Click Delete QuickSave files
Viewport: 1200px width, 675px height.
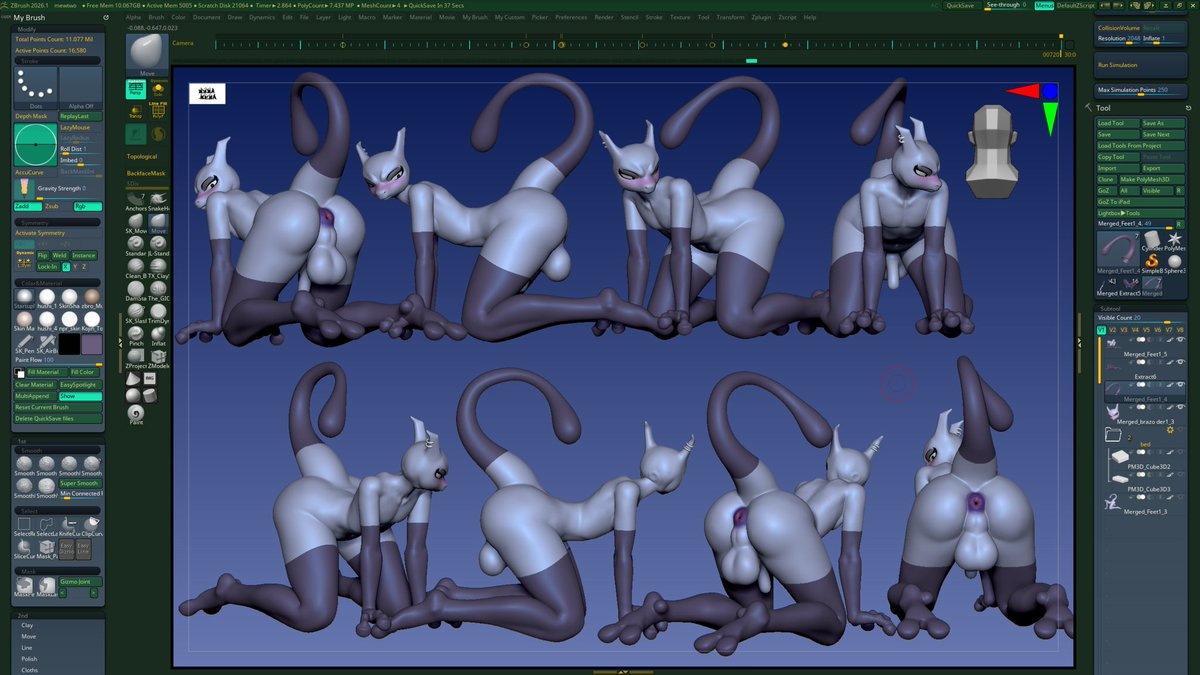pyautogui.click(x=58, y=418)
